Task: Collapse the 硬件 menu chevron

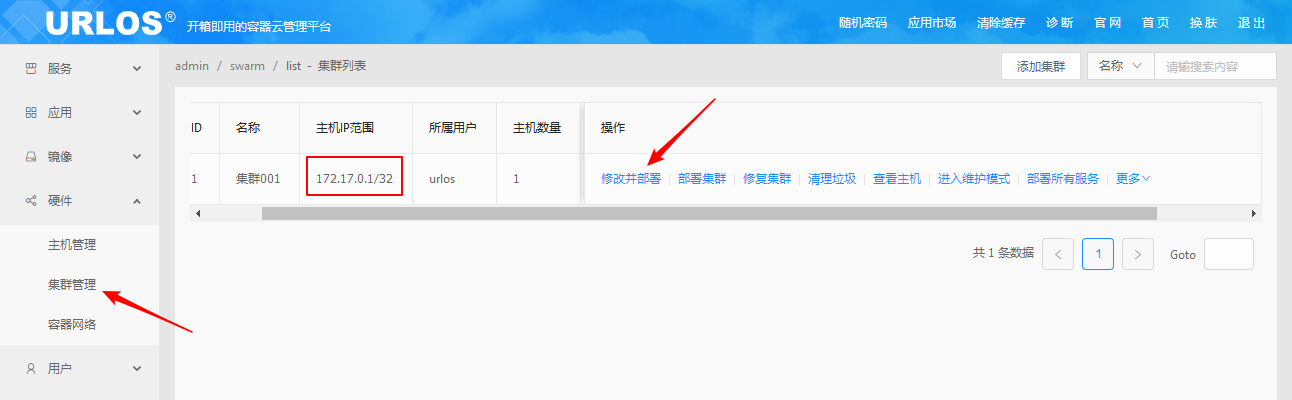Action: (x=137, y=201)
